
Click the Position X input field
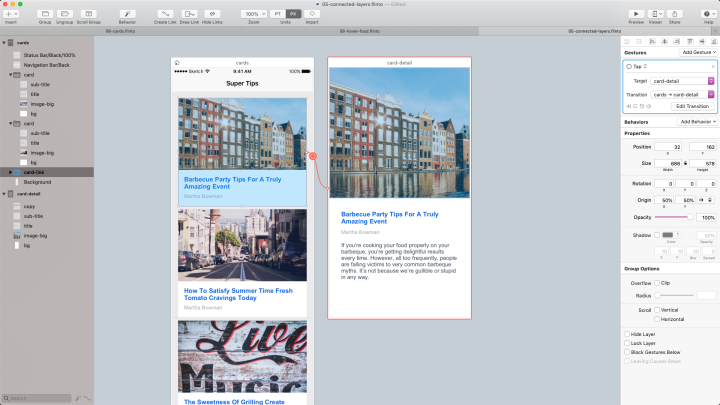(668, 147)
